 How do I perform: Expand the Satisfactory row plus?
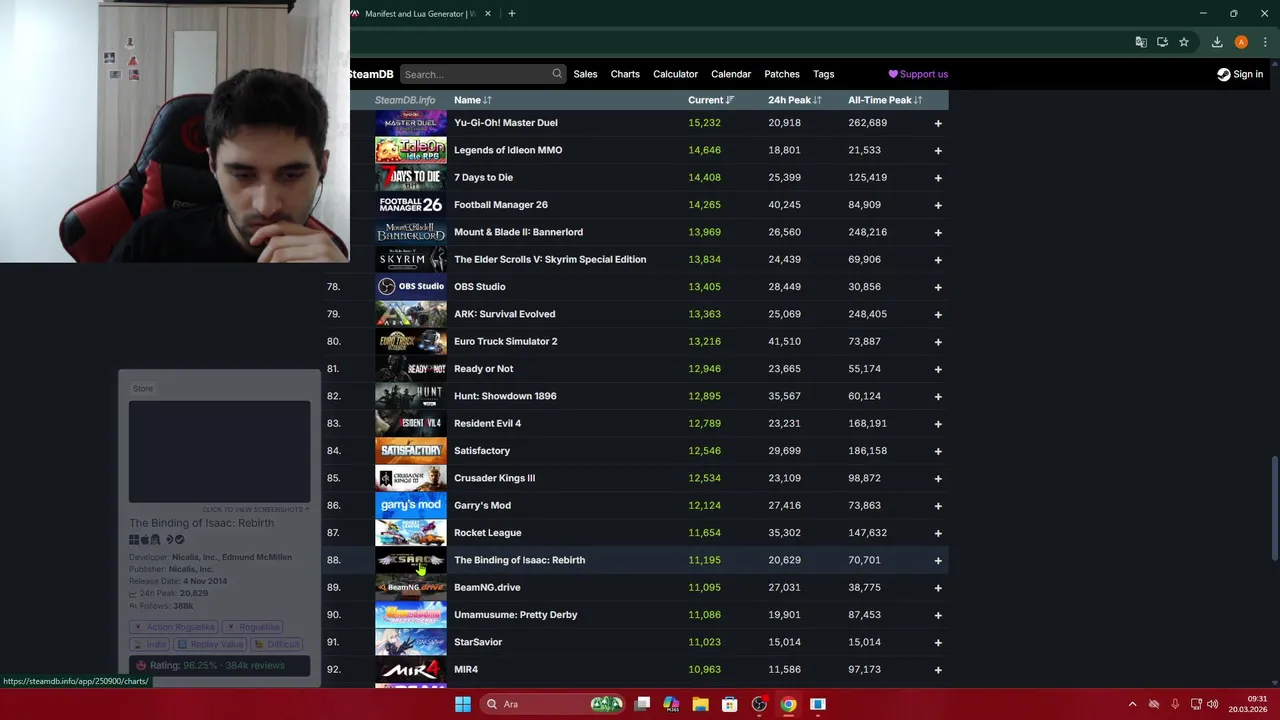(938, 451)
